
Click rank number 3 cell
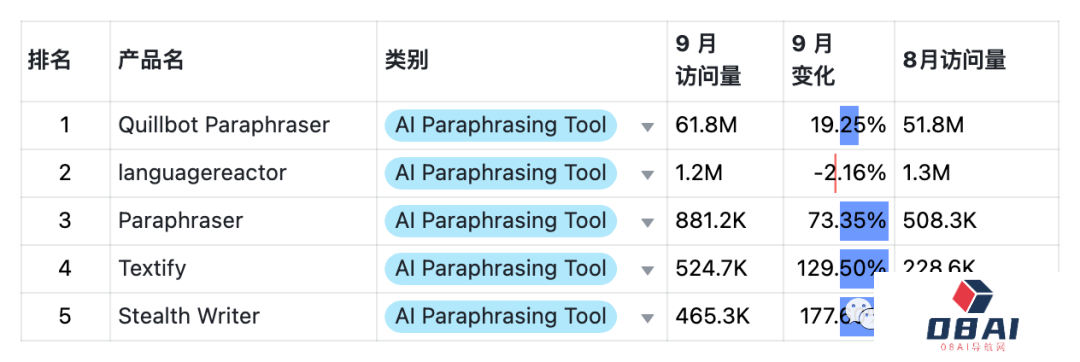coord(65,221)
